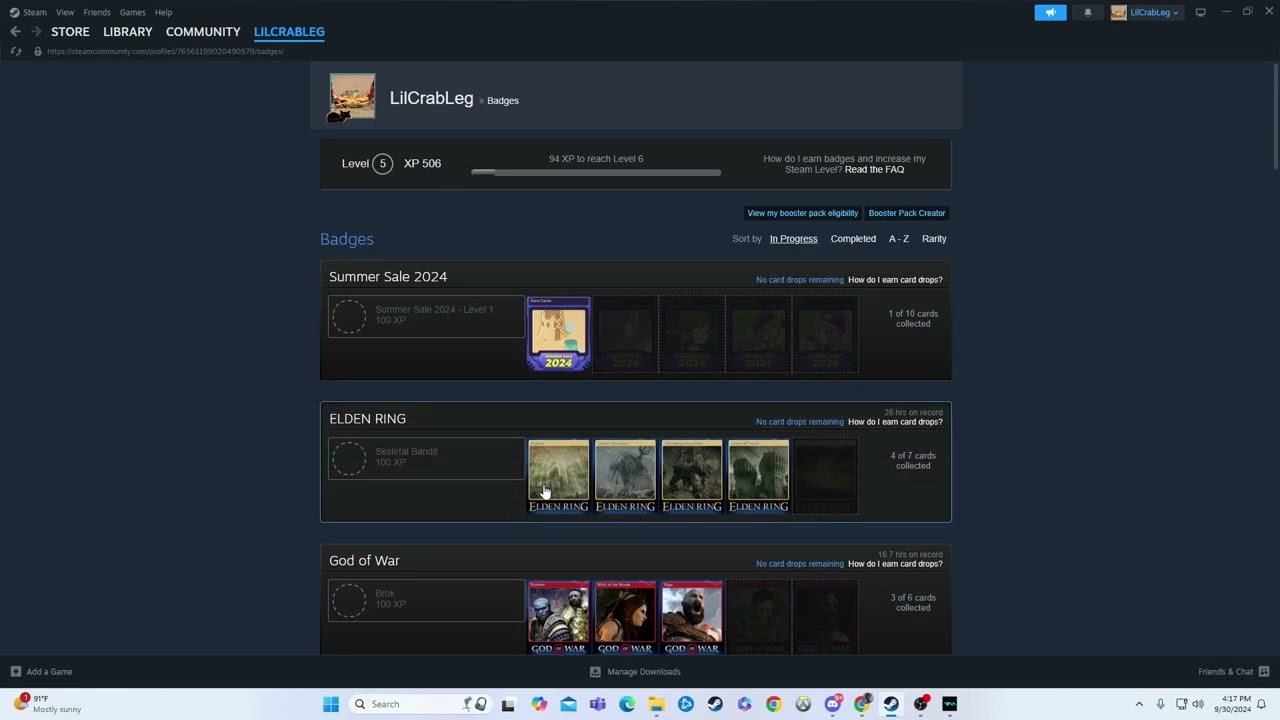Click View my booster pack eligibility
1280x720 pixels.
coord(802,213)
